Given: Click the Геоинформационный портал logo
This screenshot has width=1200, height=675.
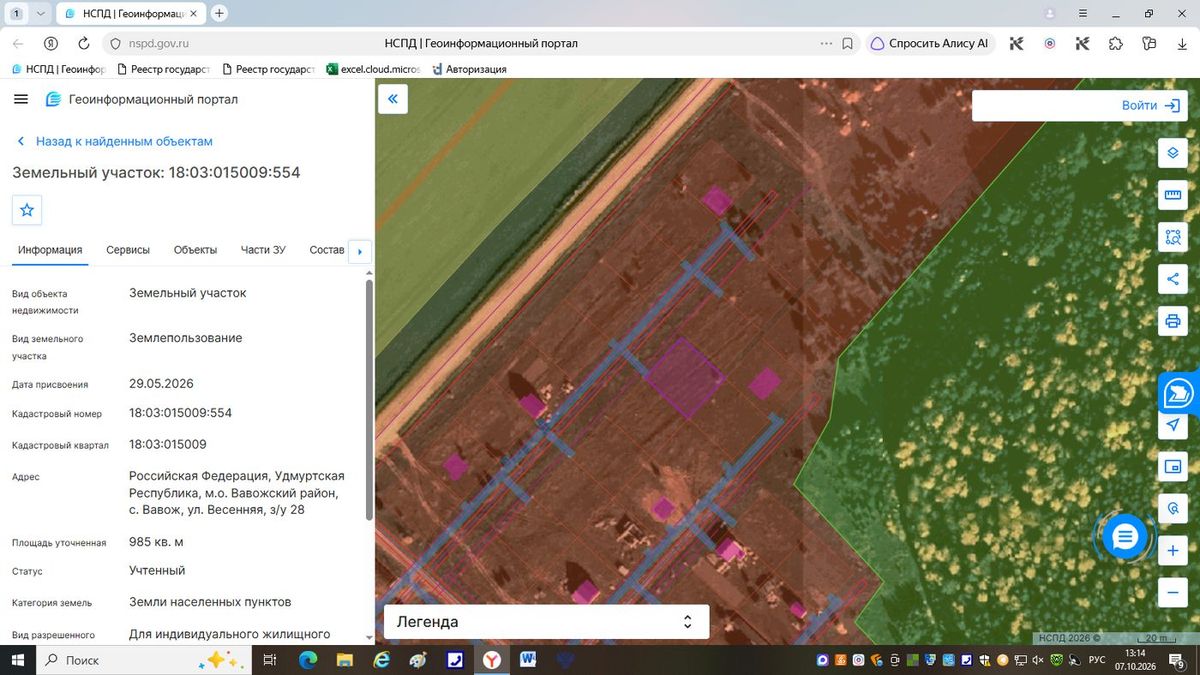Looking at the screenshot, I should [141, 99].
